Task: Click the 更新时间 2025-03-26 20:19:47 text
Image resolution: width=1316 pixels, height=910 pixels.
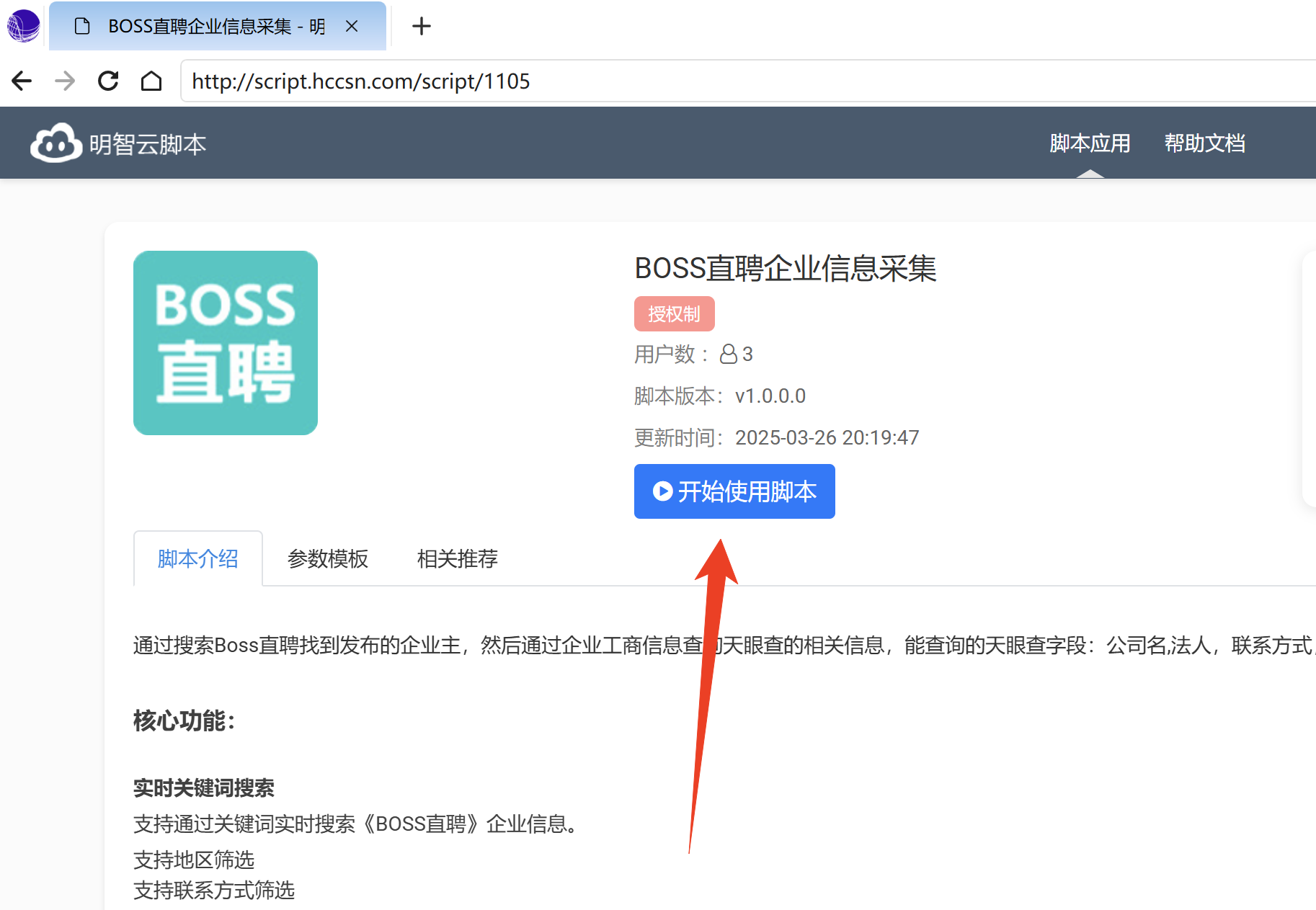Action: [x=777, y=437]
